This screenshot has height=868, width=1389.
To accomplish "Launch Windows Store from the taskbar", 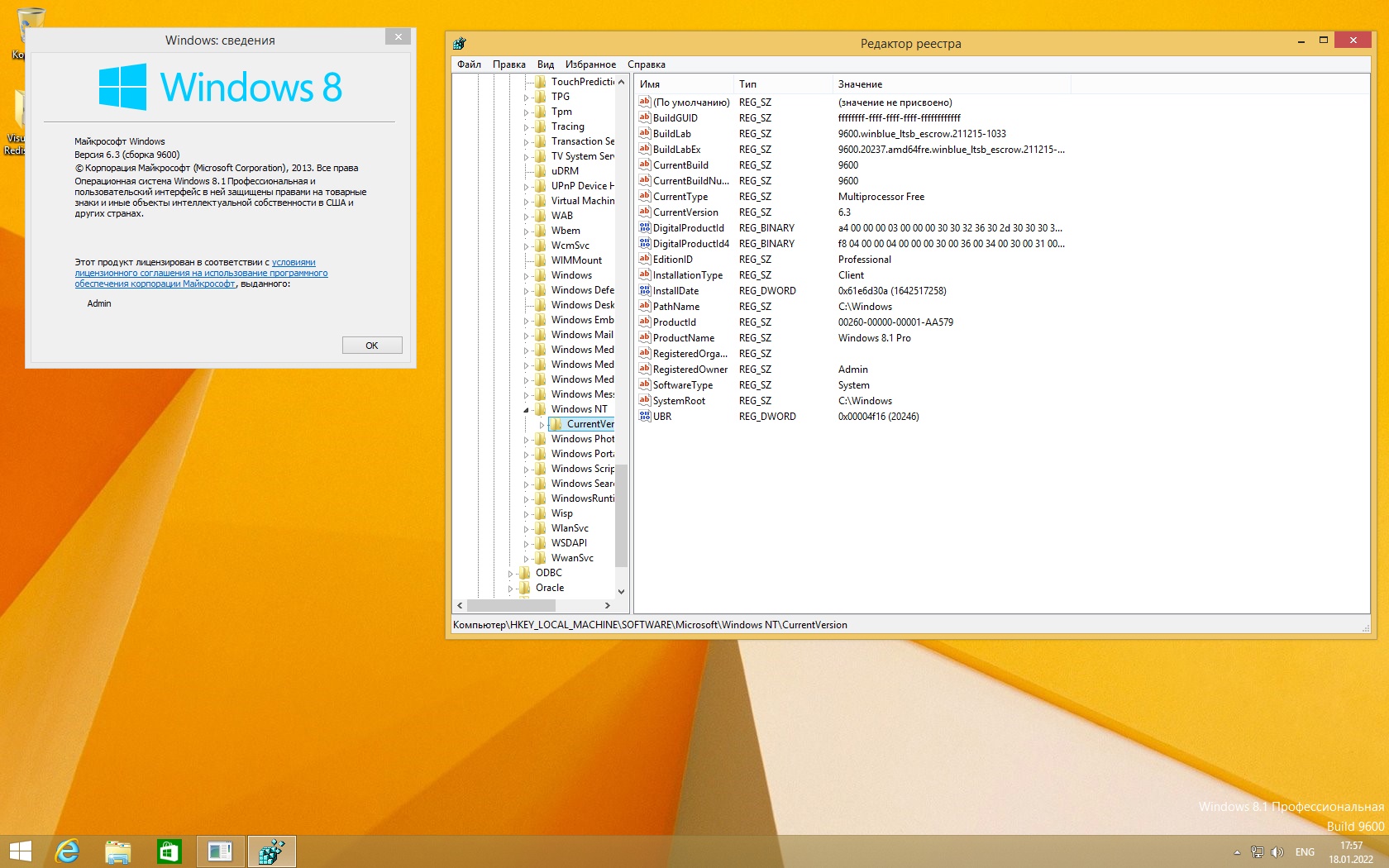I will coord(169,851).
